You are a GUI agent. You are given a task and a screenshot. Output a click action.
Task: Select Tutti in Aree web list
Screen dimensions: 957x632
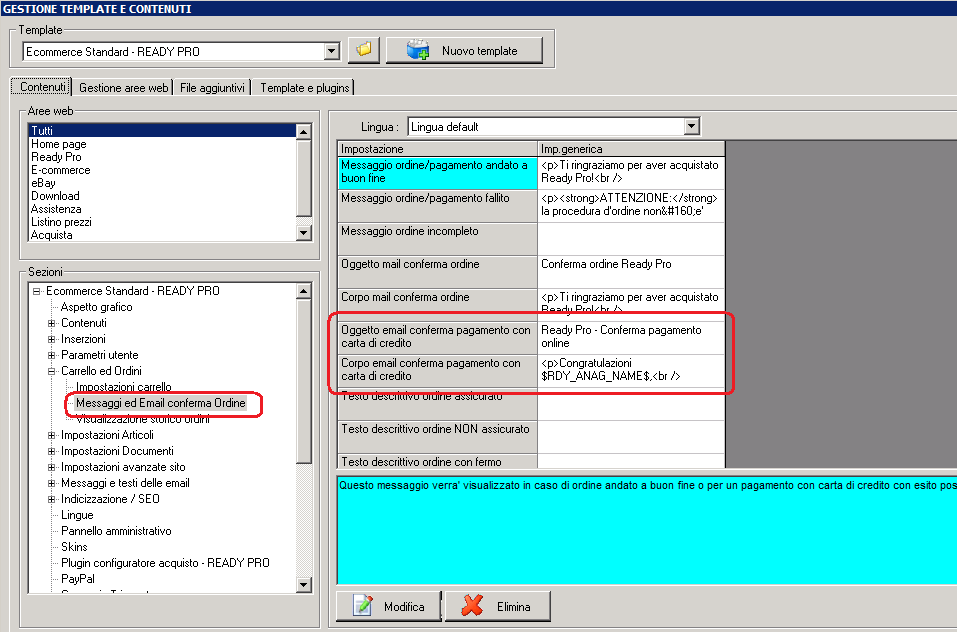point(162,131)
